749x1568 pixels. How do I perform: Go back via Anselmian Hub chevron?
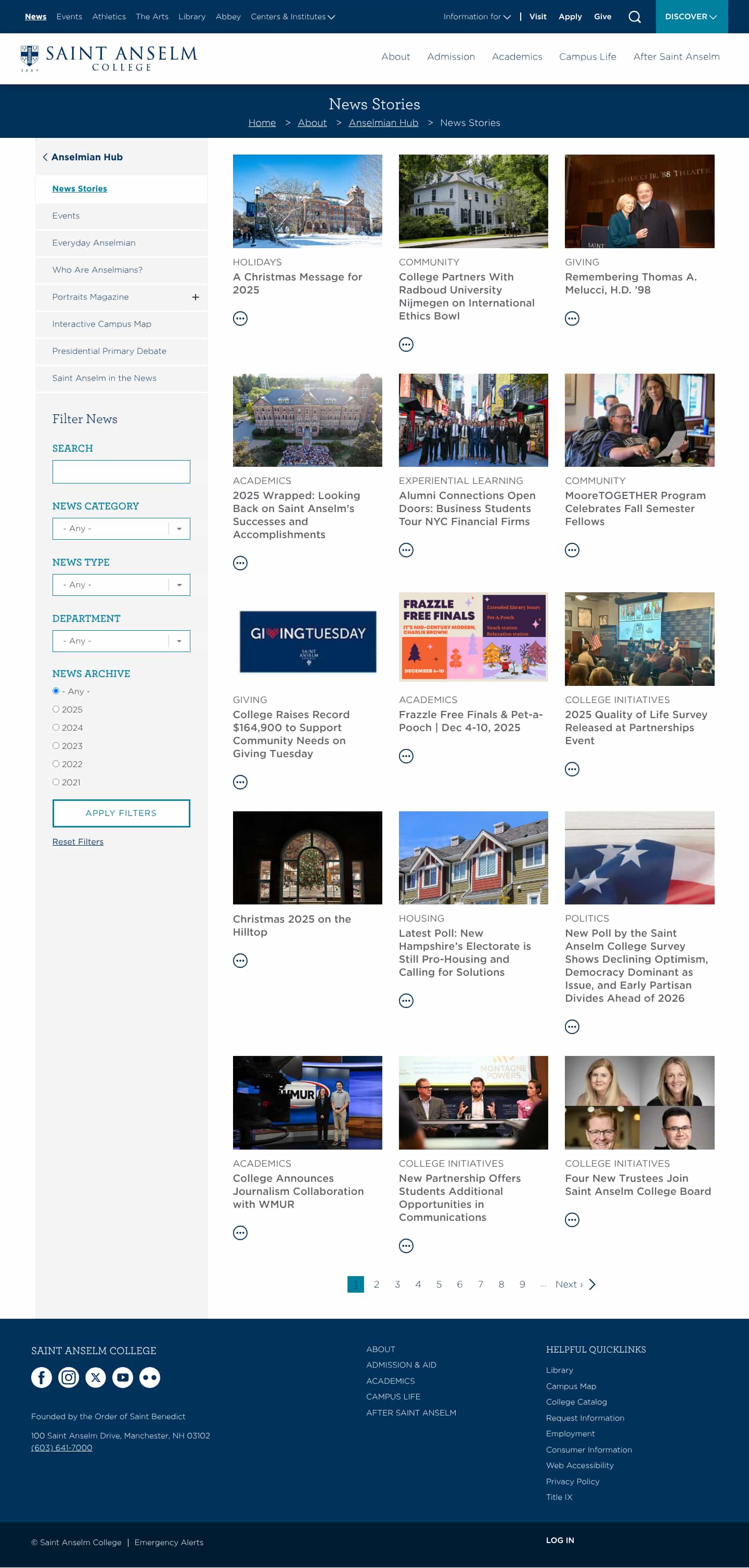[x=45, y=157]
